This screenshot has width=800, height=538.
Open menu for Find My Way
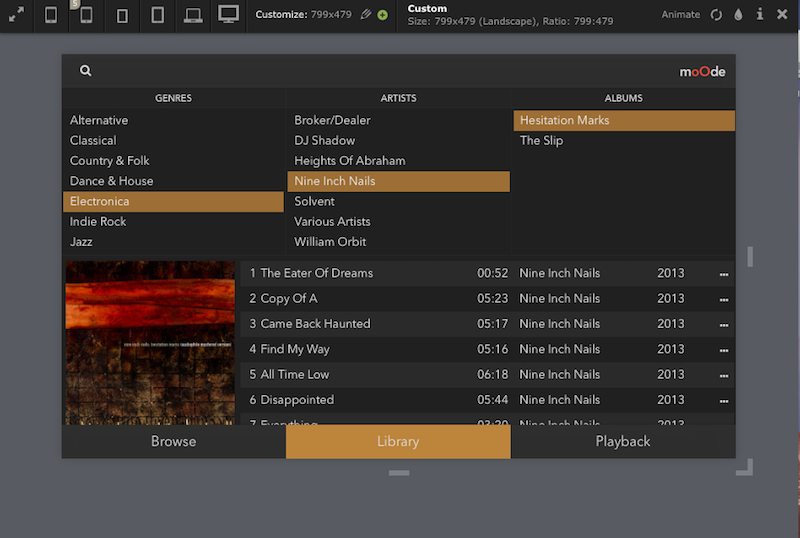[723, 350]
